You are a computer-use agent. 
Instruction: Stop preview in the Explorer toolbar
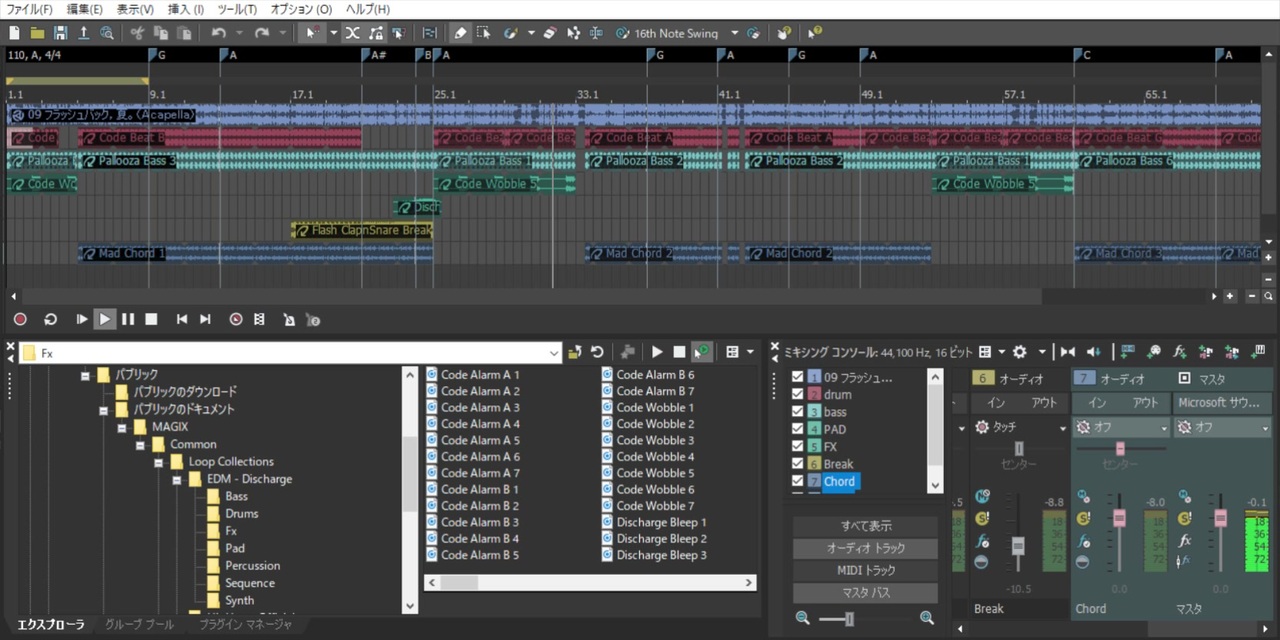pyautogui.click(x=679, y=352)
